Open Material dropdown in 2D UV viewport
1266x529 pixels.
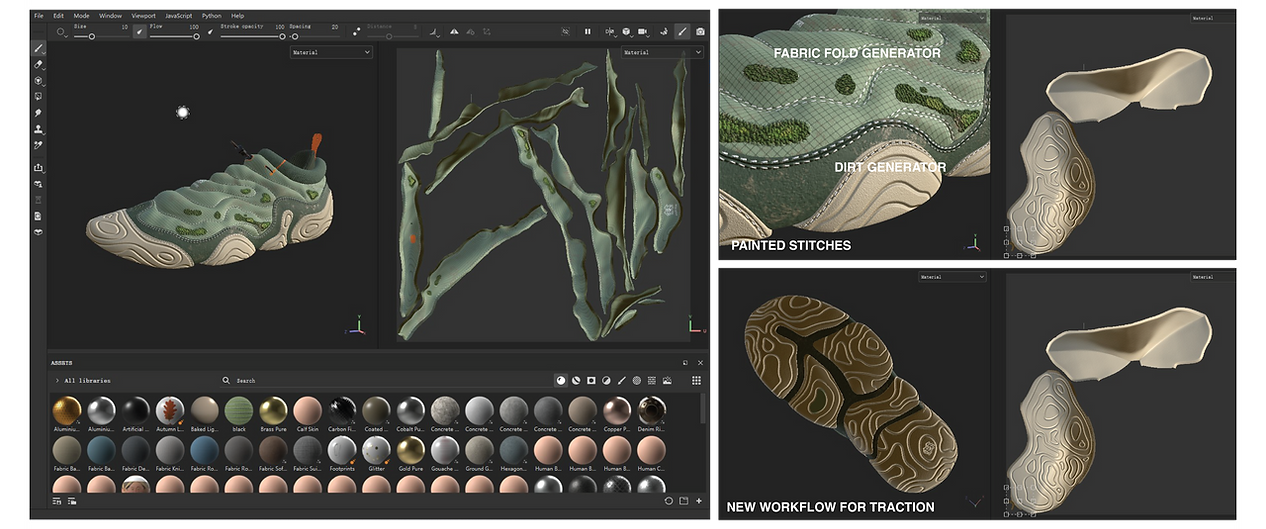[660, 52]
